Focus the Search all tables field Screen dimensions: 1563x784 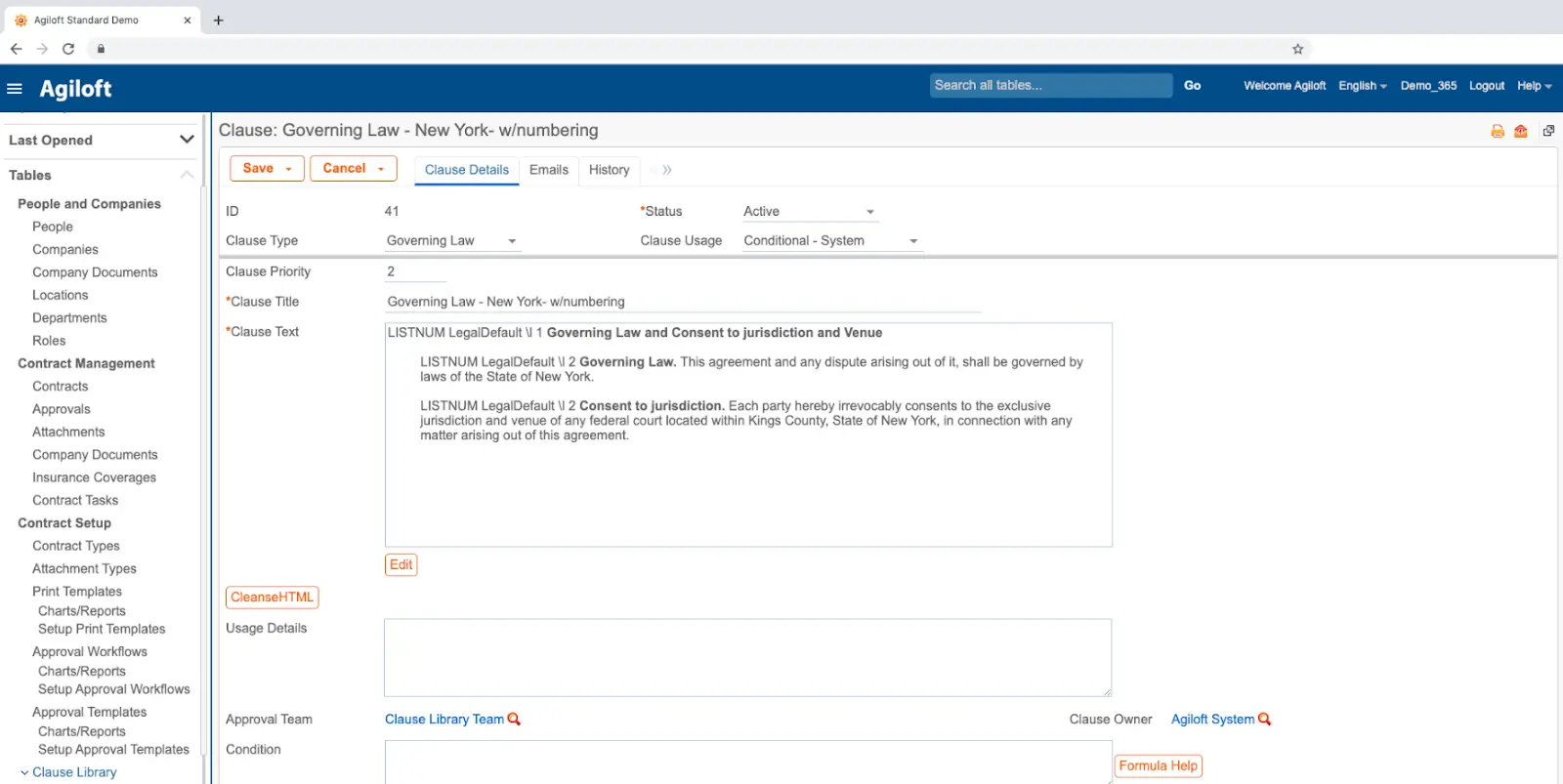[1051, 86]
